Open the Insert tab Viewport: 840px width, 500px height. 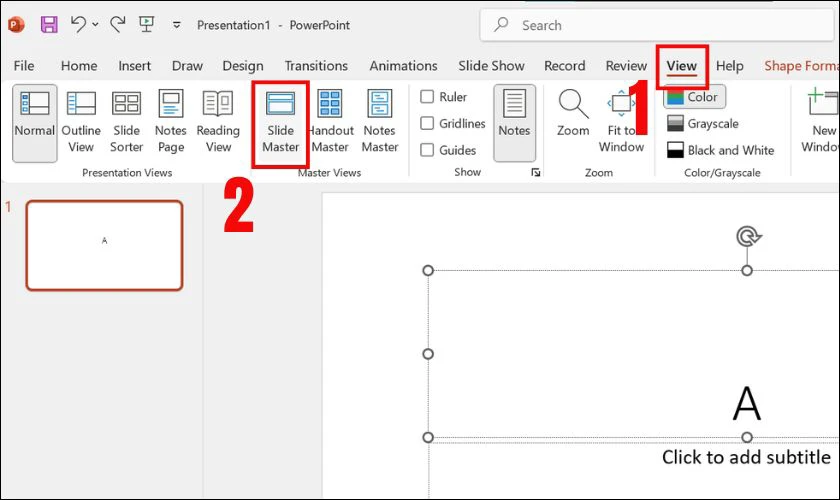[134, 65]
